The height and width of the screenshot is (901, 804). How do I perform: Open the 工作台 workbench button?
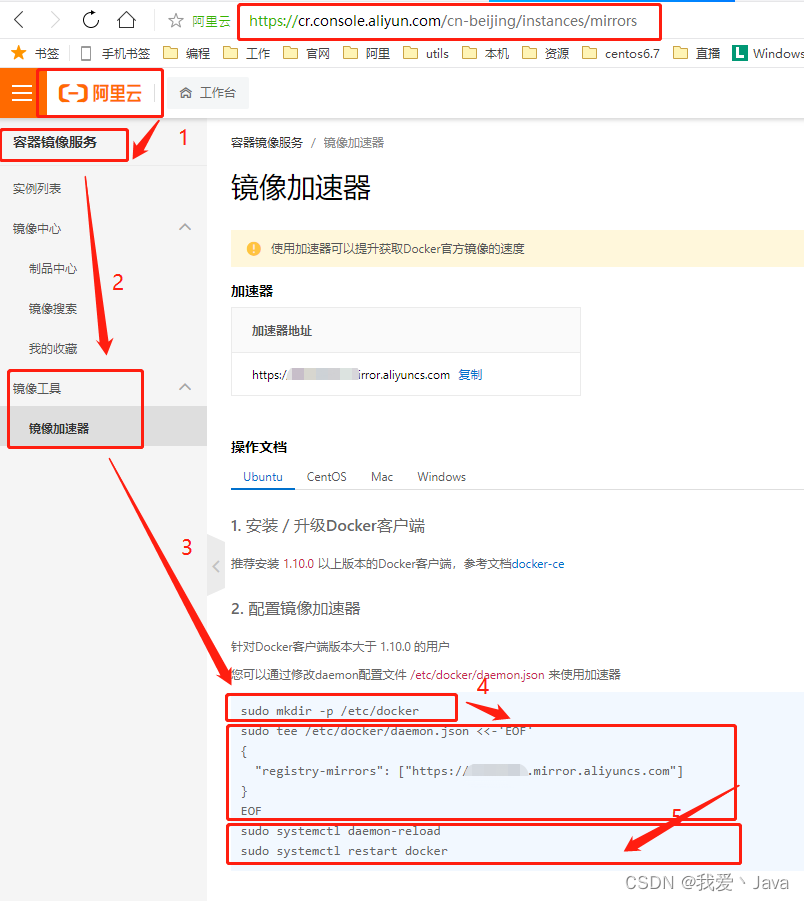(208, 93)
